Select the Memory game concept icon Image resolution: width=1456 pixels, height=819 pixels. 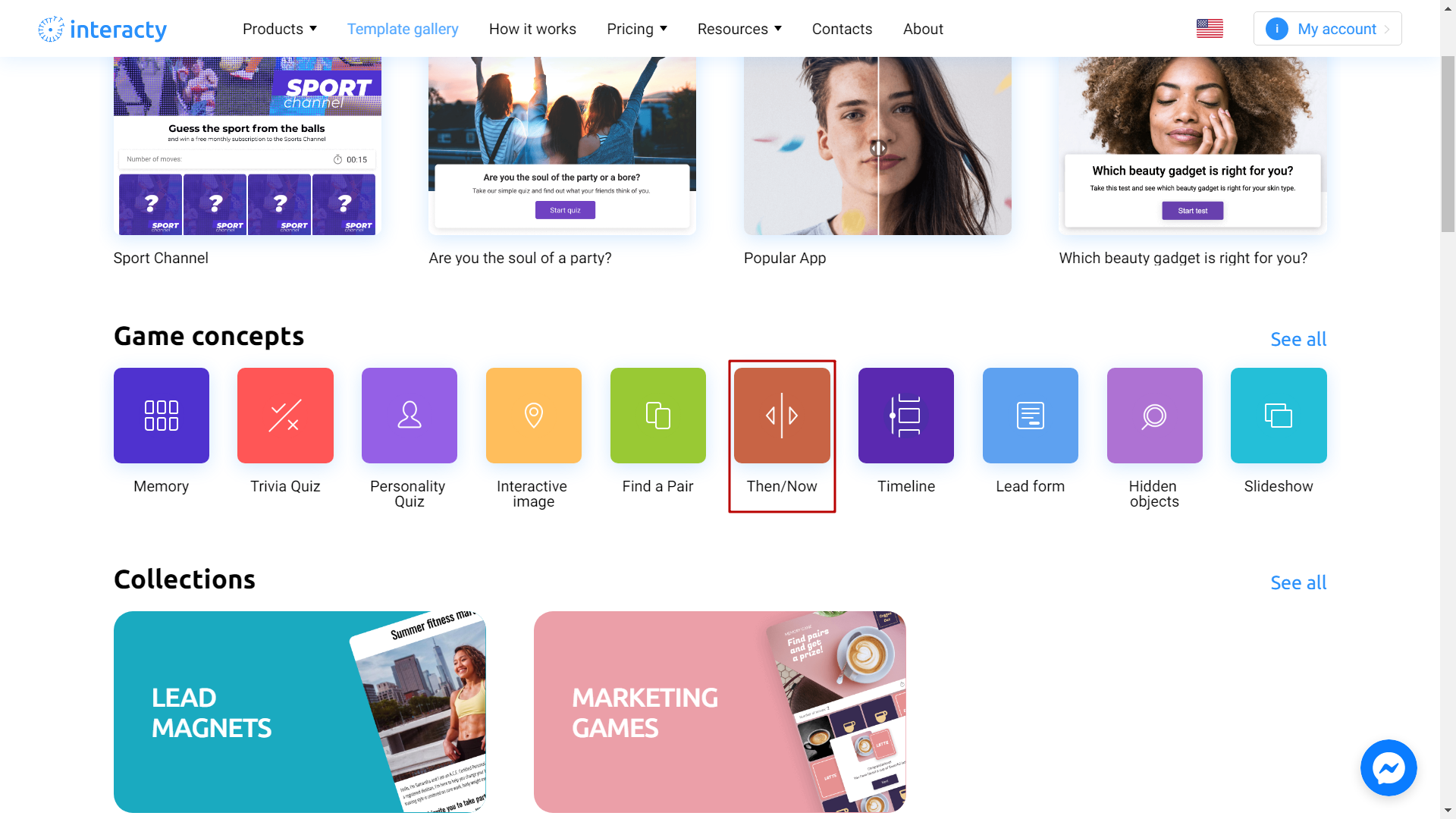tap(161, 415)
